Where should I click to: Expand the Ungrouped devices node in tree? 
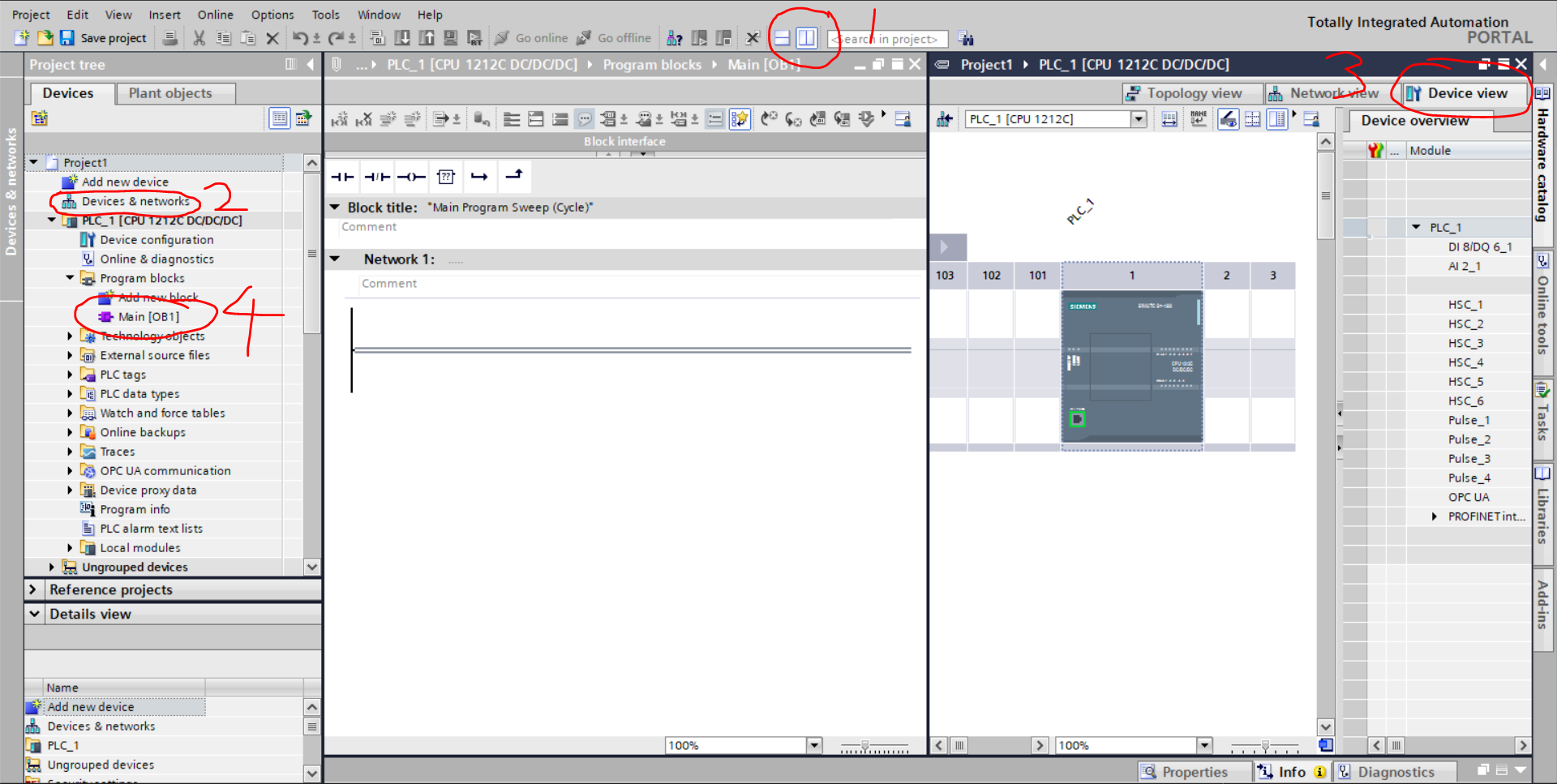(52, 568)
